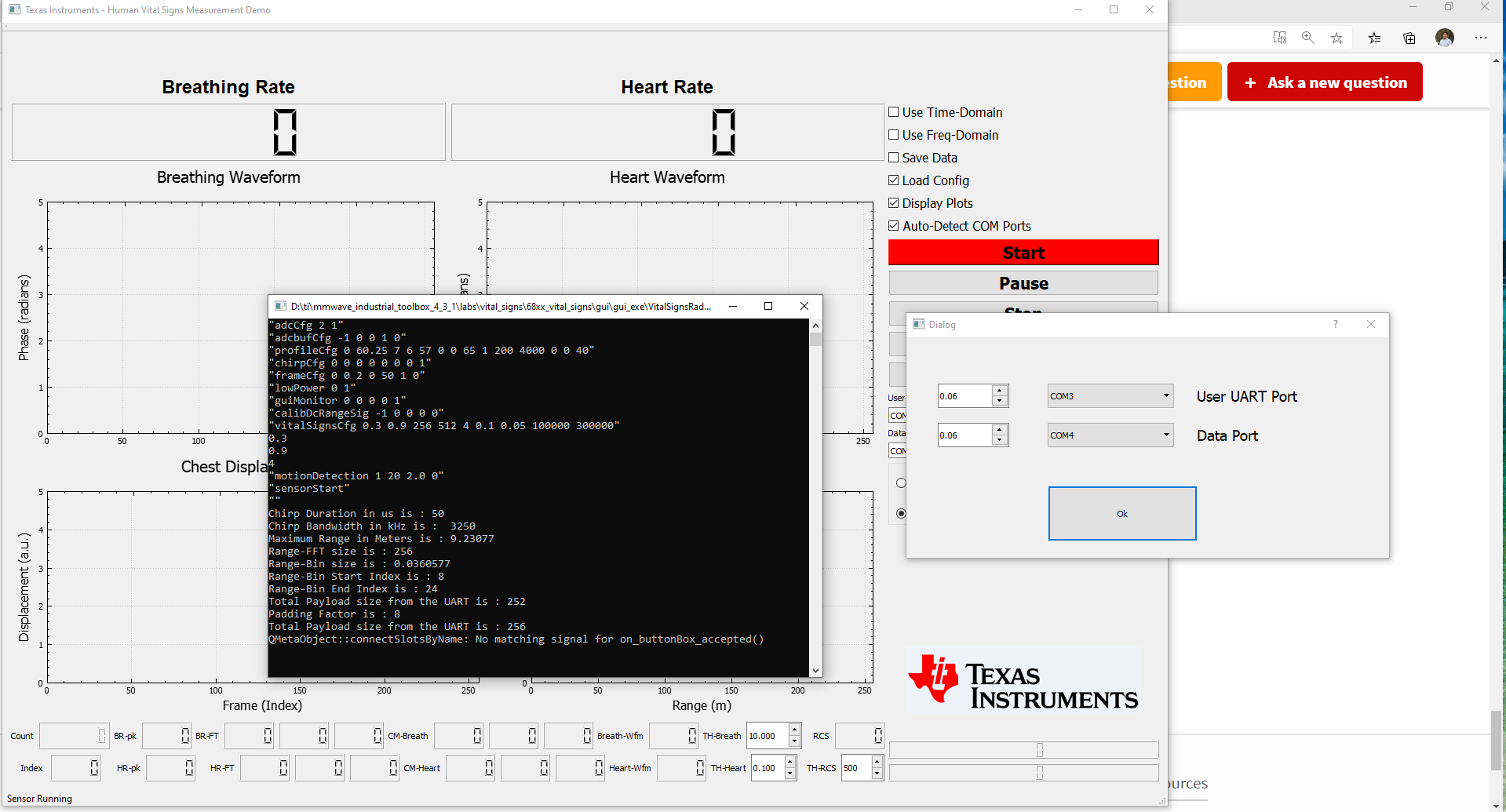Open the User UART Port COM3 dropdown

(1110, 396)
